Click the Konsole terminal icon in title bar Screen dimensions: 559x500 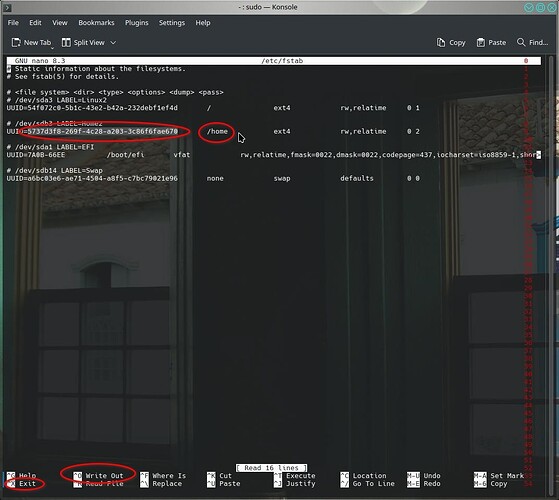[7, 7]
